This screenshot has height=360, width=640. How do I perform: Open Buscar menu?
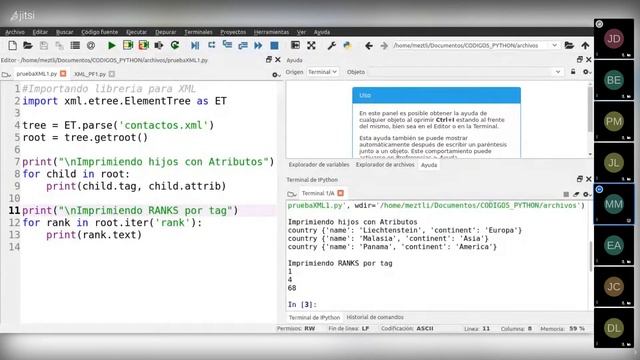pyautogui.click(x=64, y=32)
